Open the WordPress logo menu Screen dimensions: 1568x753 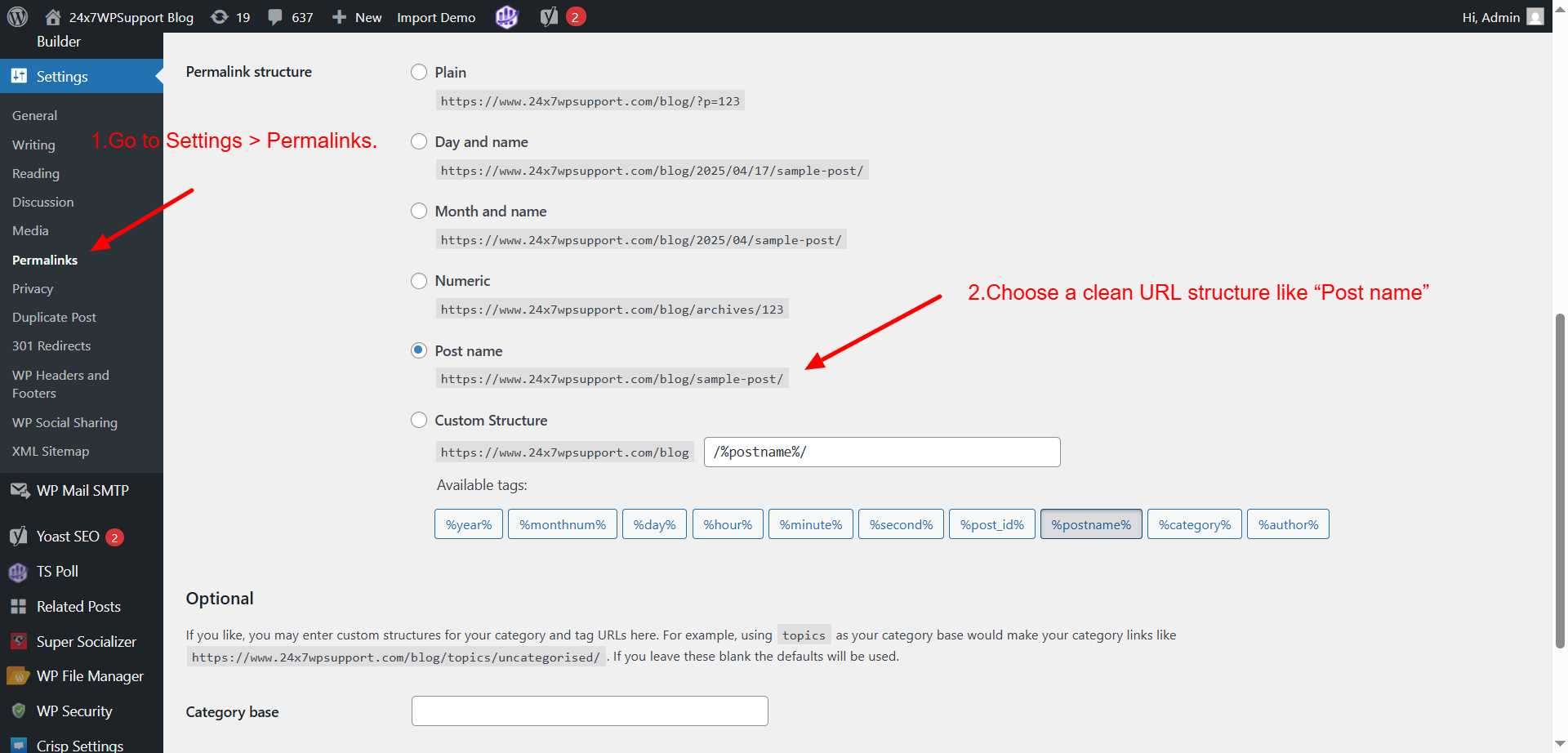[x=17, y=16]
